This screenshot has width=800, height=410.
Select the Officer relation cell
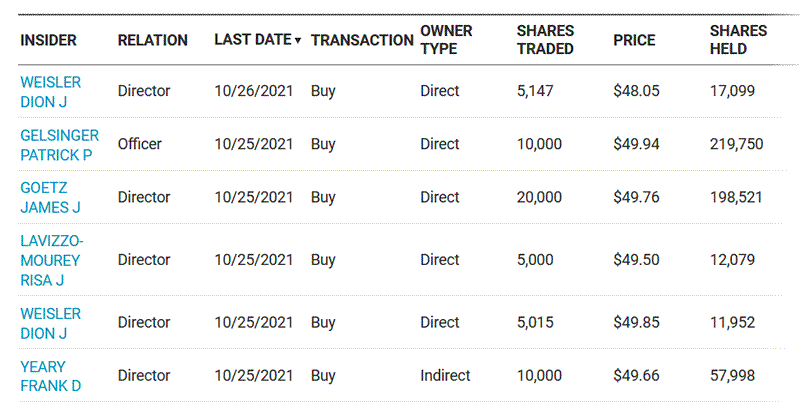pyautogui.click(x=139, y=144)
